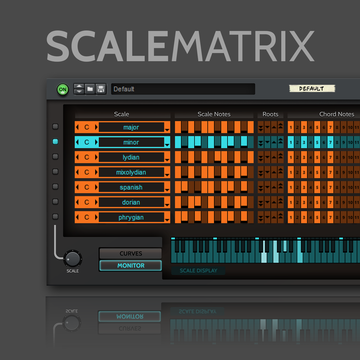
Task: Click double-up Roots arrow in minor row
Action: (281, 142)
